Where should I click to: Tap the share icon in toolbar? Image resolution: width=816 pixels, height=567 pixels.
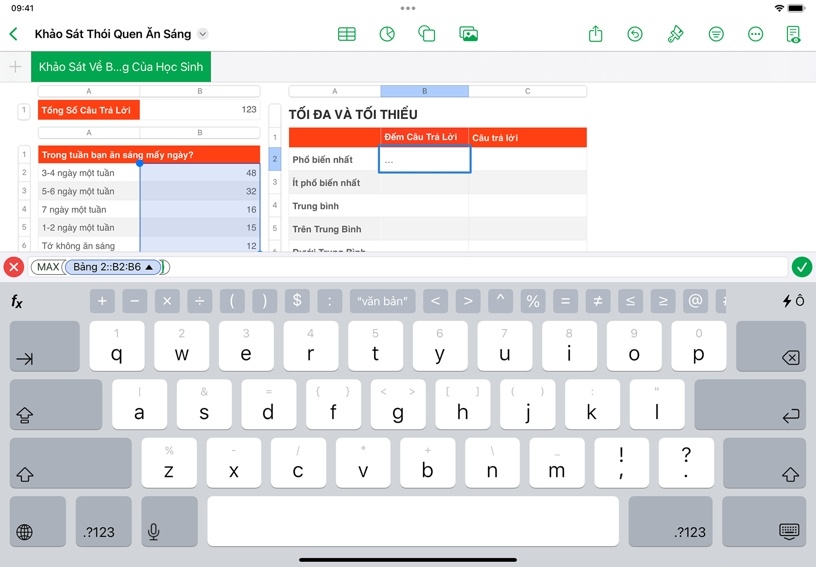click(x=596, y=34)
